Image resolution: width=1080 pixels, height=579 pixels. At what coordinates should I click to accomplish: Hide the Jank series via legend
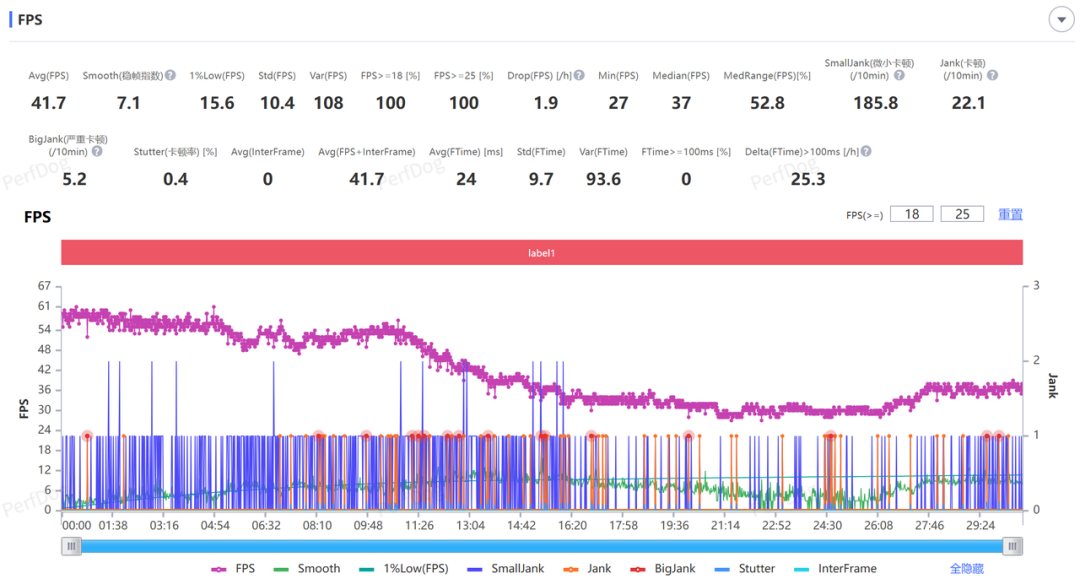click(587, 568)
